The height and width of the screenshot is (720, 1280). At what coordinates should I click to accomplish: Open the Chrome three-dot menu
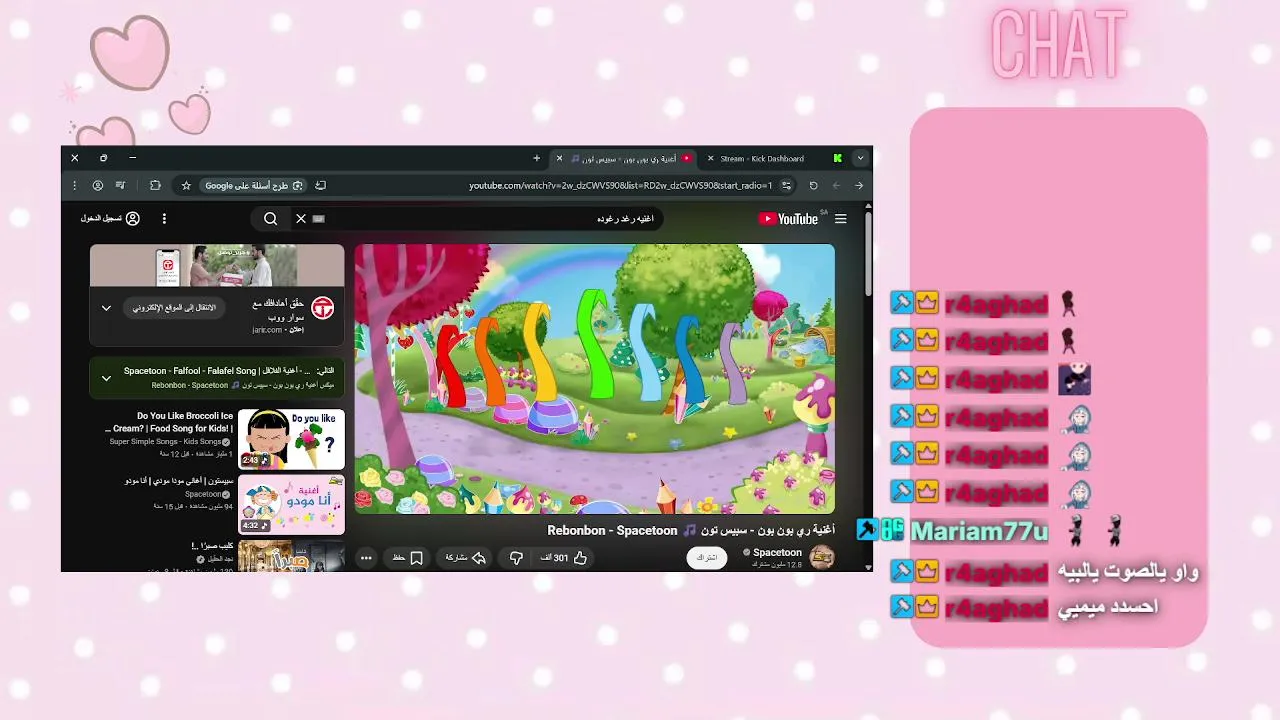click(x=74, y=185)
